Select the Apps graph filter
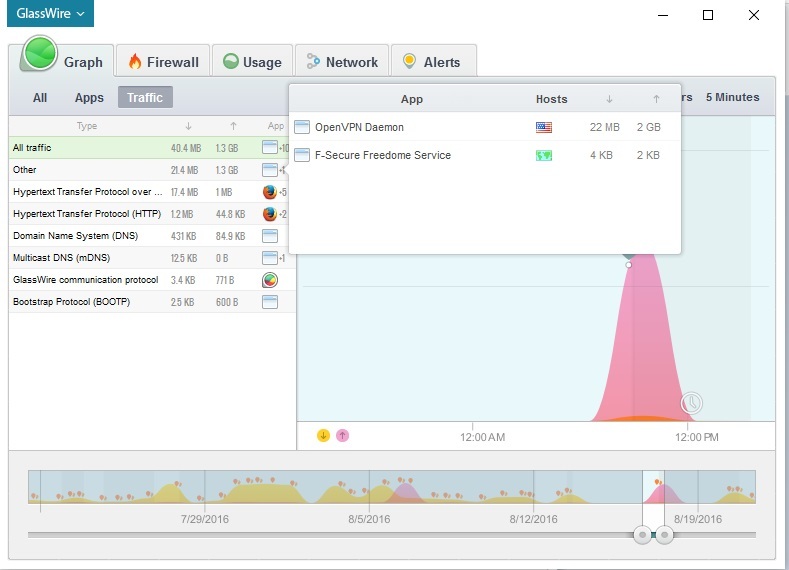The image size is (789, 570). pyautogui.click(x=89, y=98)
